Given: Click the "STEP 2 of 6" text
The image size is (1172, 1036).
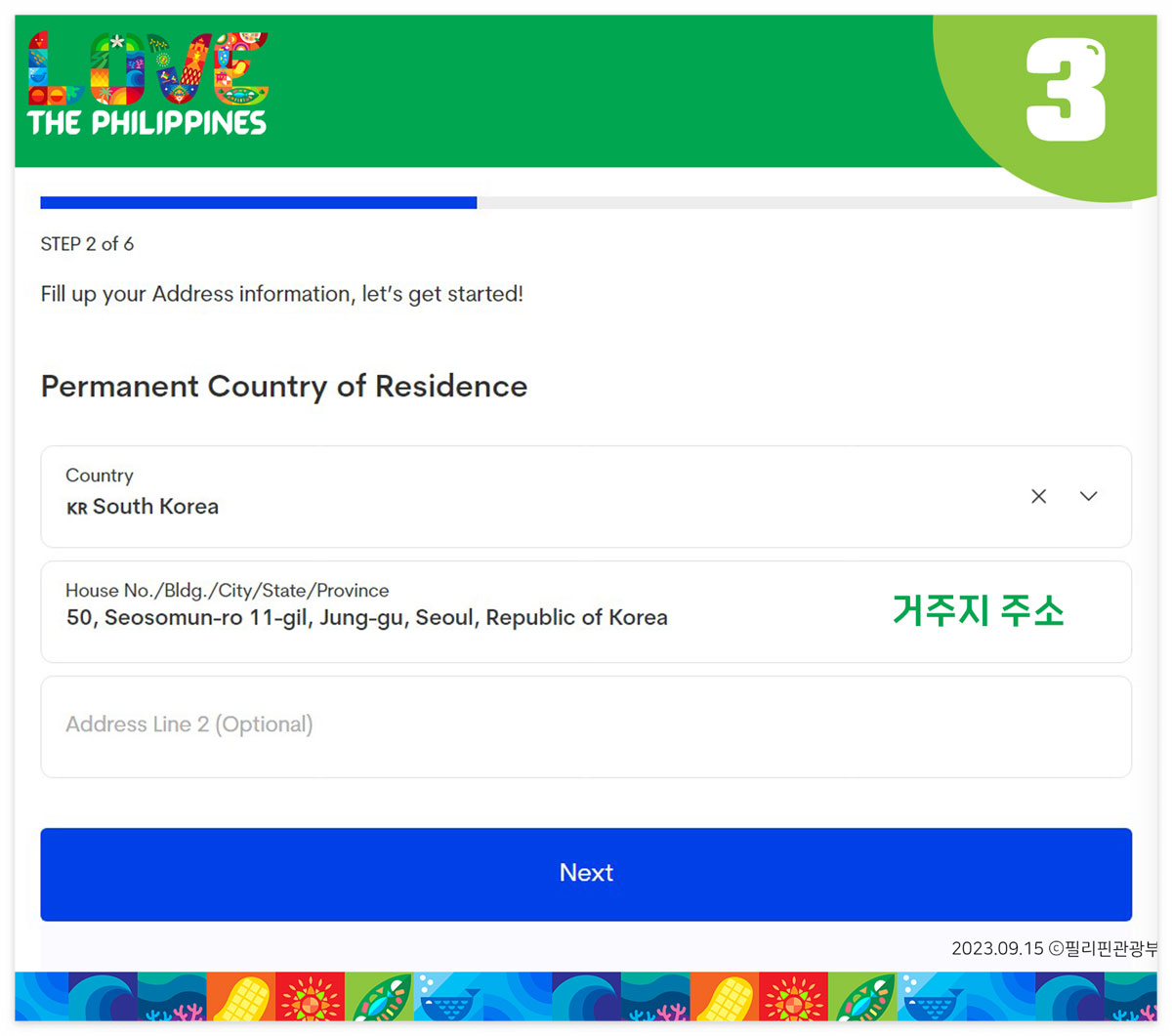Looking at the screenshot, I should 87,244.
